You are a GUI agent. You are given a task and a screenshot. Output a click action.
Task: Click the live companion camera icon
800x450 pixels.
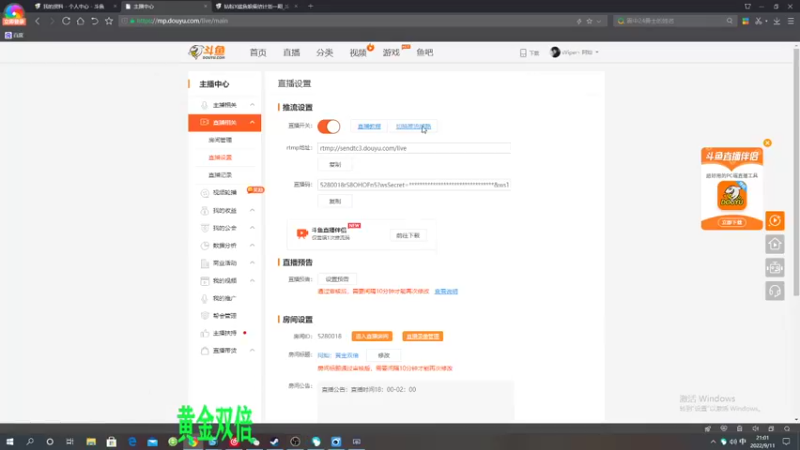click(302, 234)
